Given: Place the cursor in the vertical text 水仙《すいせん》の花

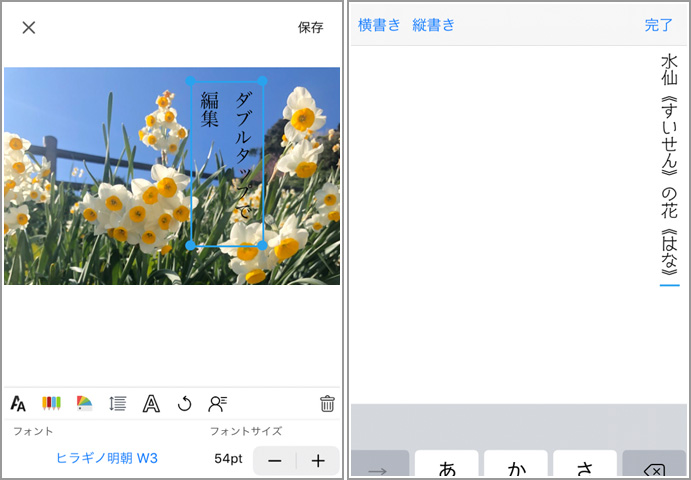Looking at the screenshot, I should pos(669,165).
